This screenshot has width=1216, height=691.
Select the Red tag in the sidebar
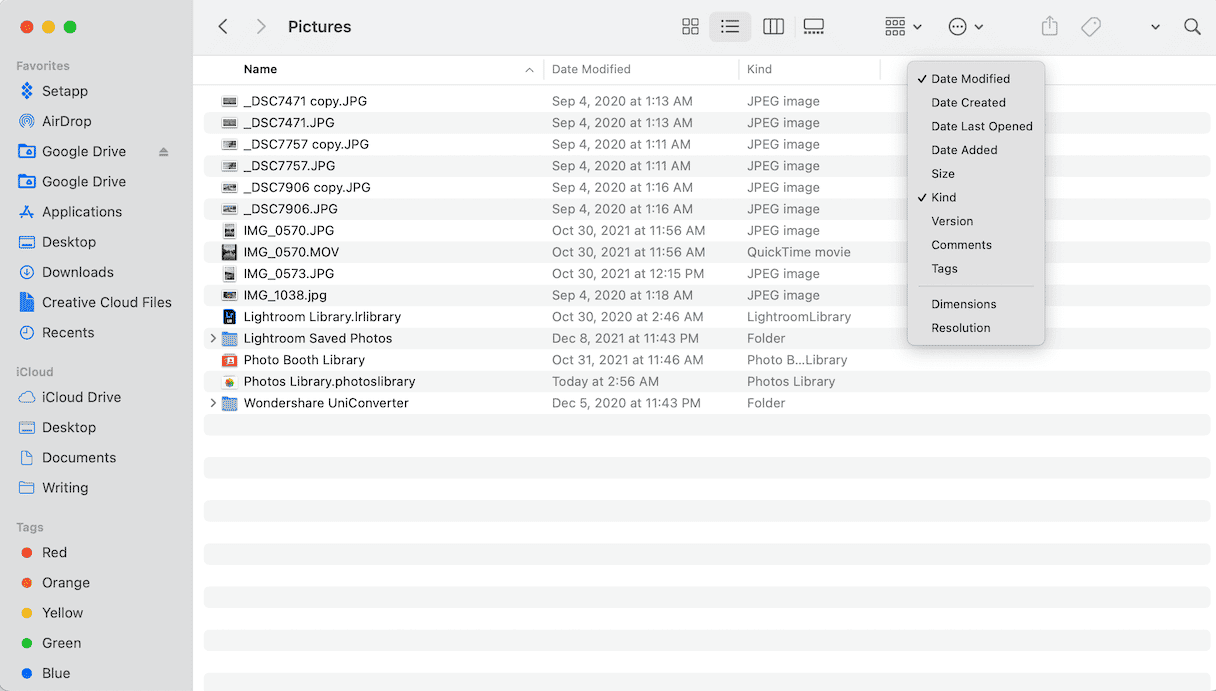(x=54, y=552)
